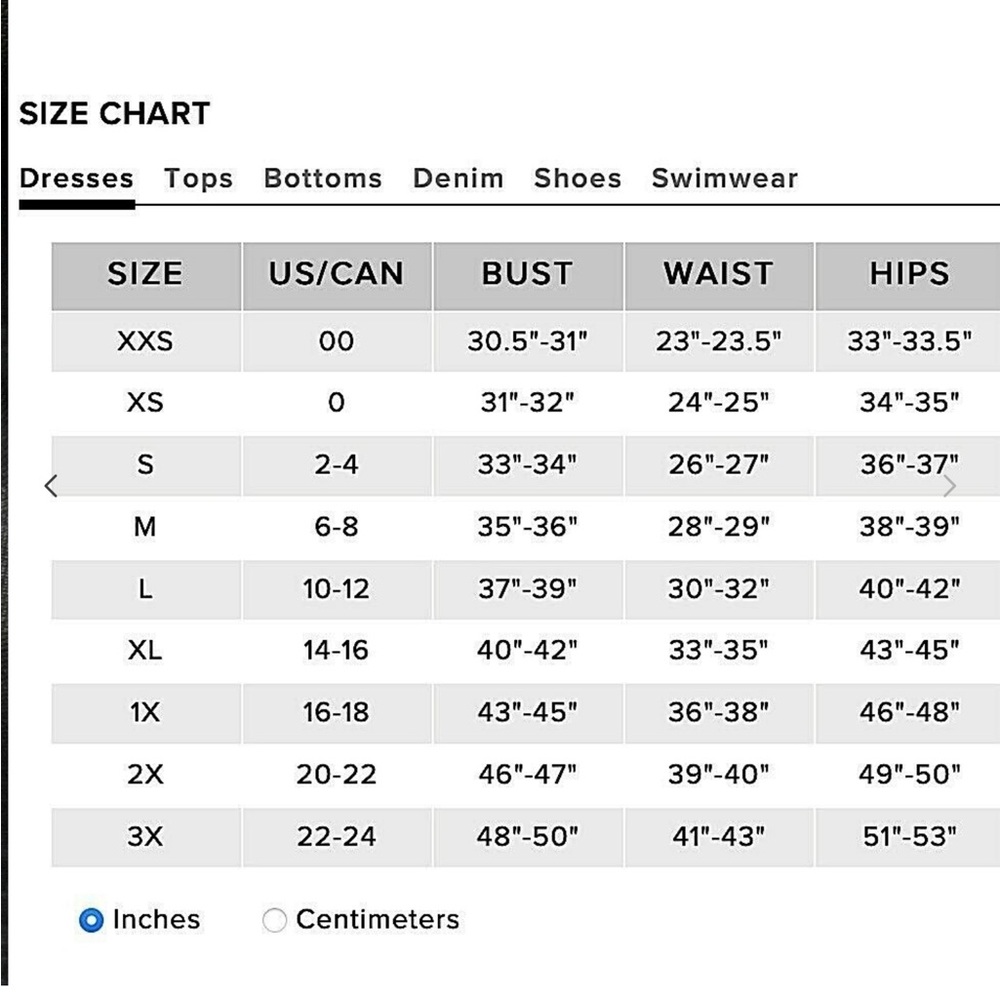The height and width of the screenshot is (1000, 1000).
Task: Switch to the Bottoms tab
Action: coord(323,178)
